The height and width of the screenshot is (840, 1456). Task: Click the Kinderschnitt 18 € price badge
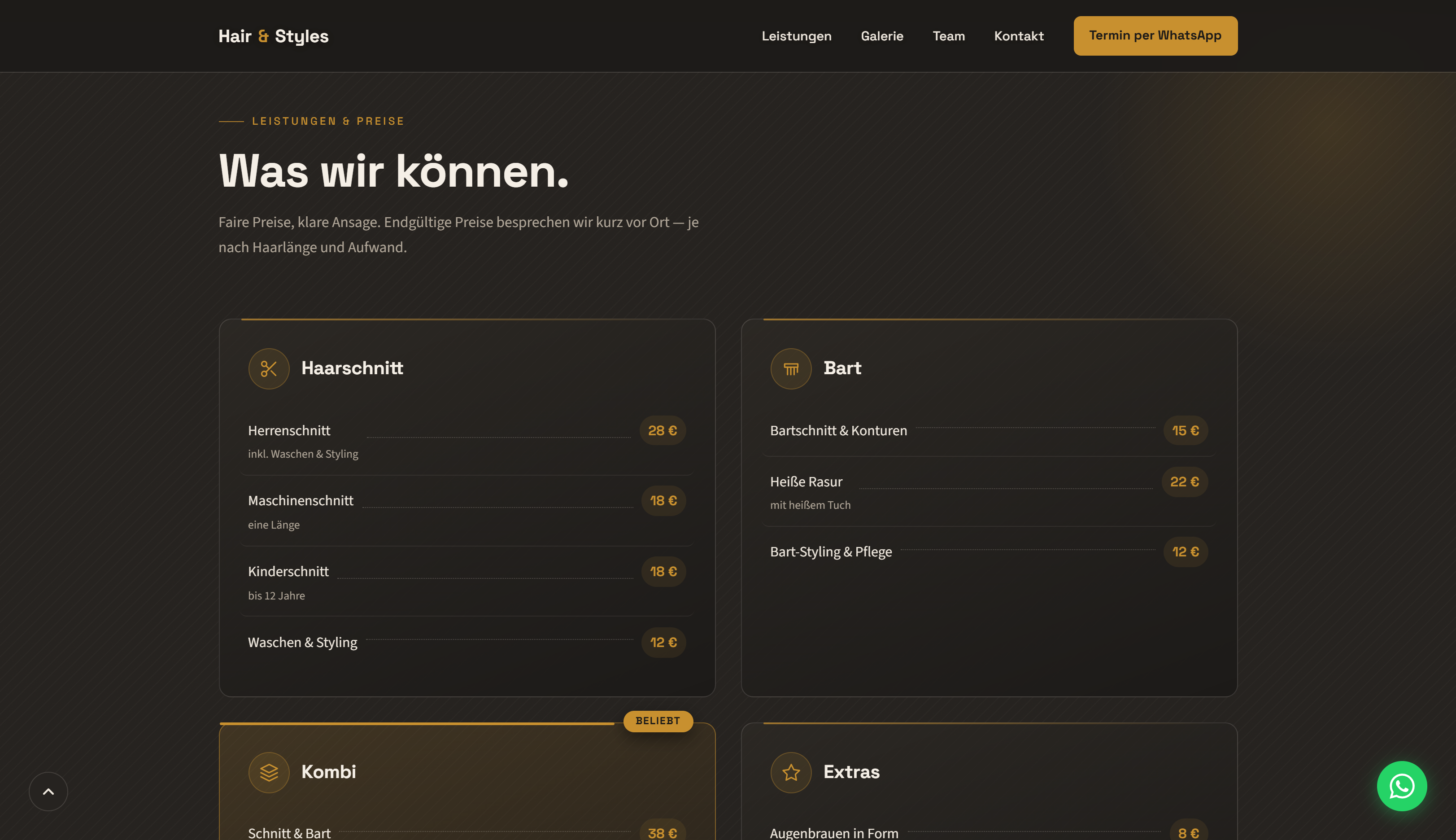click(663, 571)
